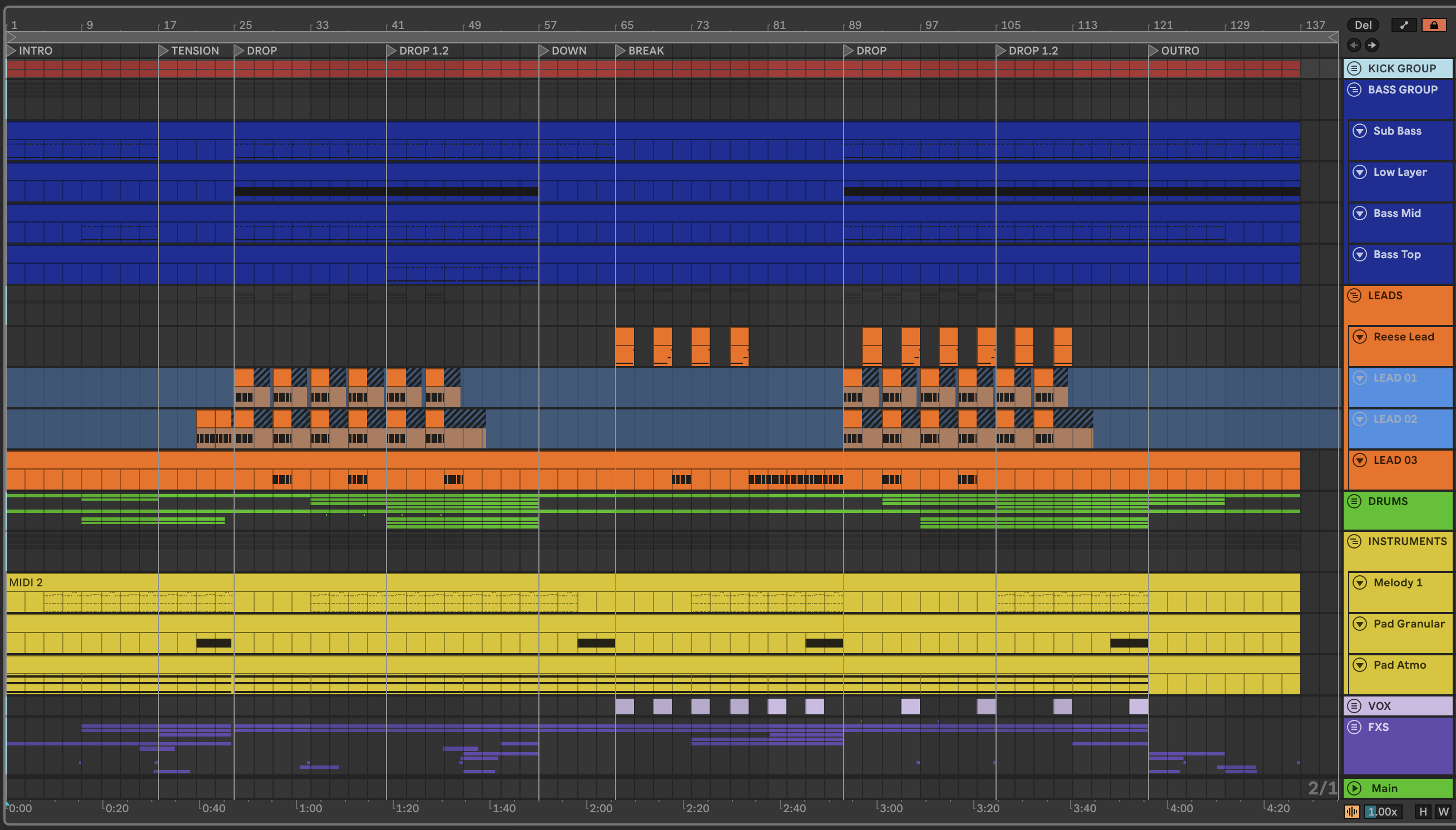Click the Main track play icon

1355,788
